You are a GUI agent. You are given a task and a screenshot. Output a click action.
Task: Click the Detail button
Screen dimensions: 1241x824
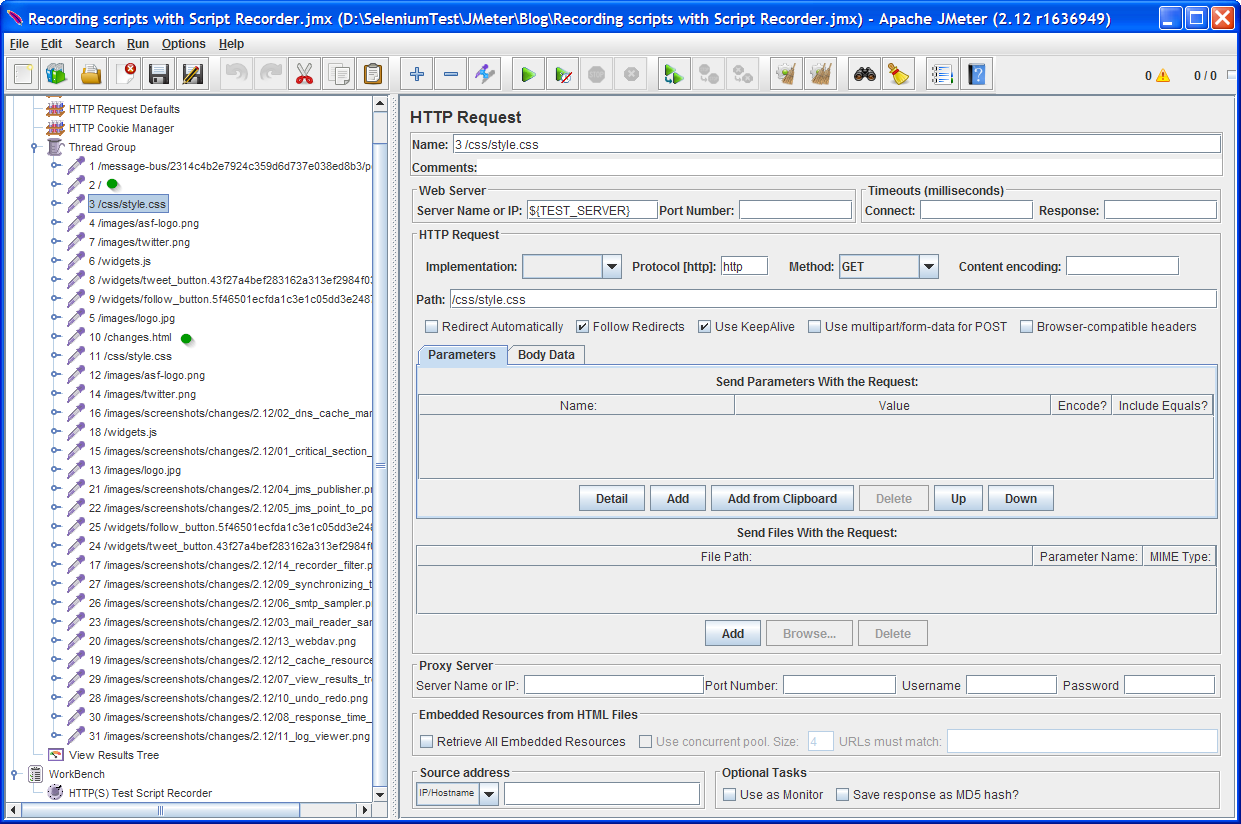[x=612, y=499]
